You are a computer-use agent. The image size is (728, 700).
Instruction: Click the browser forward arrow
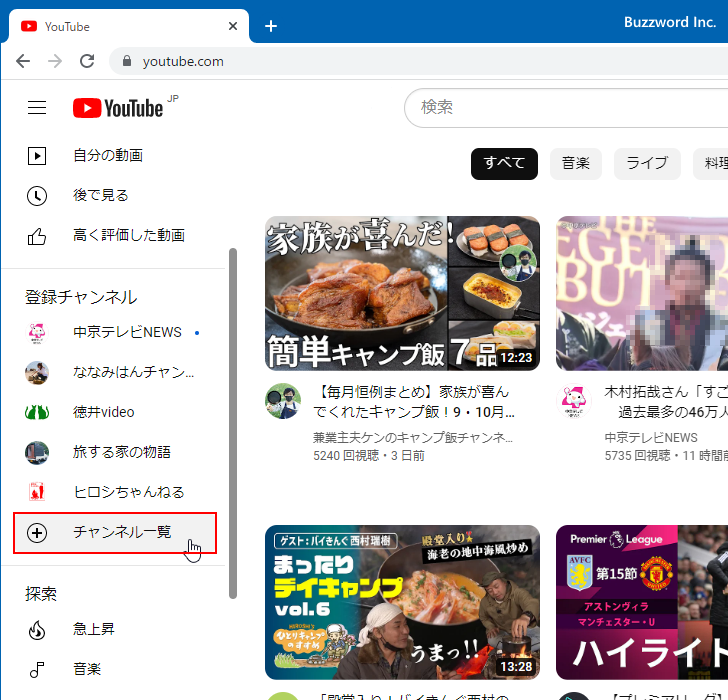pyautogui.click(x=55, y=61)
